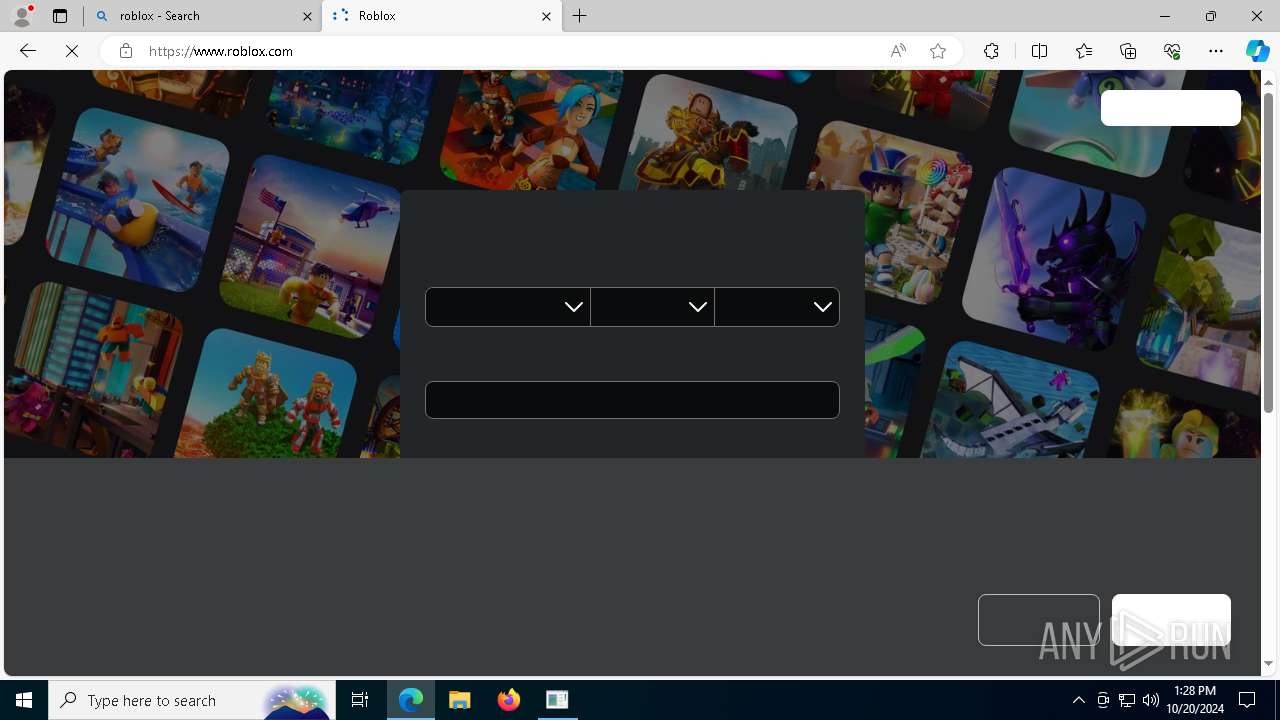Click the scrollbar down arrow

(x=1268, y=663)
